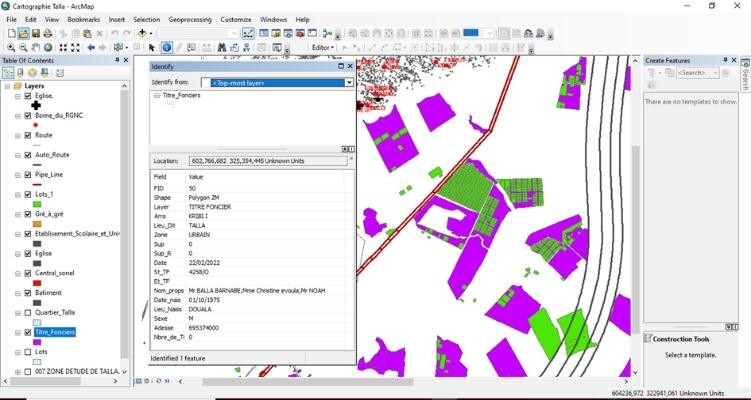Screen dimensions: 751x400
Task: Go back to previous extent
Action: [x=91, y=48]
